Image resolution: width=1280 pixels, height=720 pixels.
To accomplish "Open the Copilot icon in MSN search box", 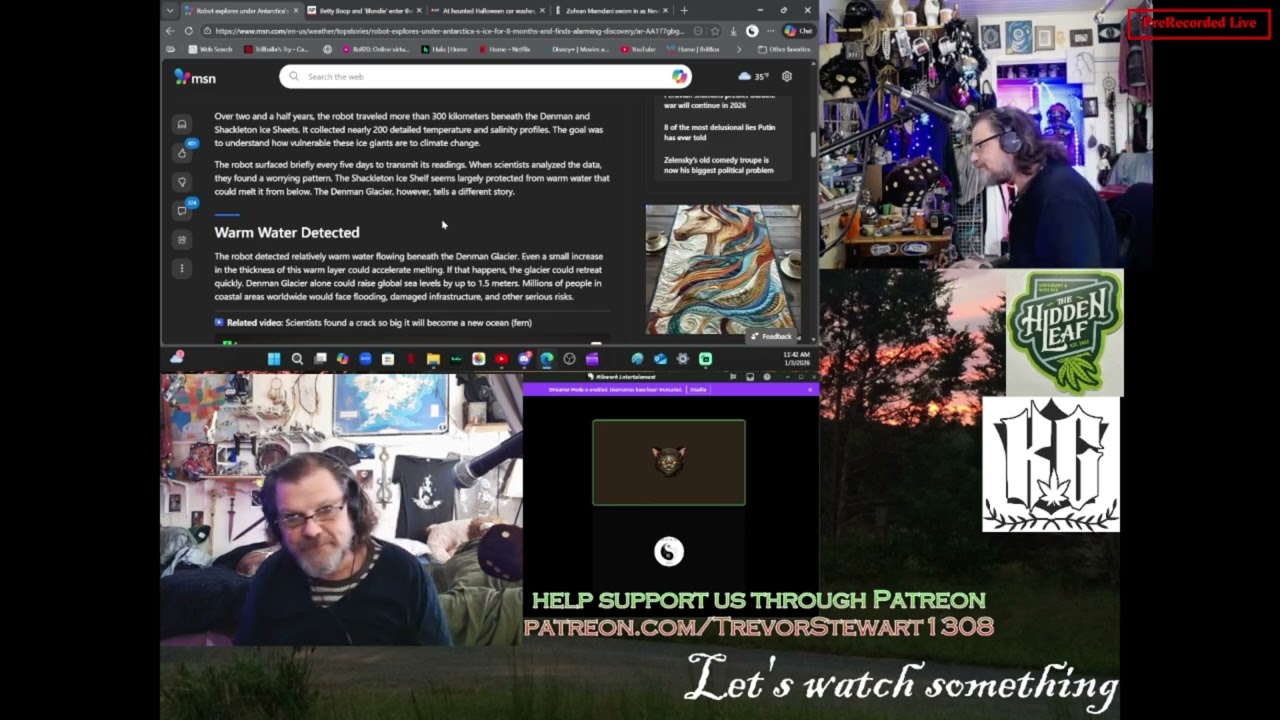I will point(679,76).
